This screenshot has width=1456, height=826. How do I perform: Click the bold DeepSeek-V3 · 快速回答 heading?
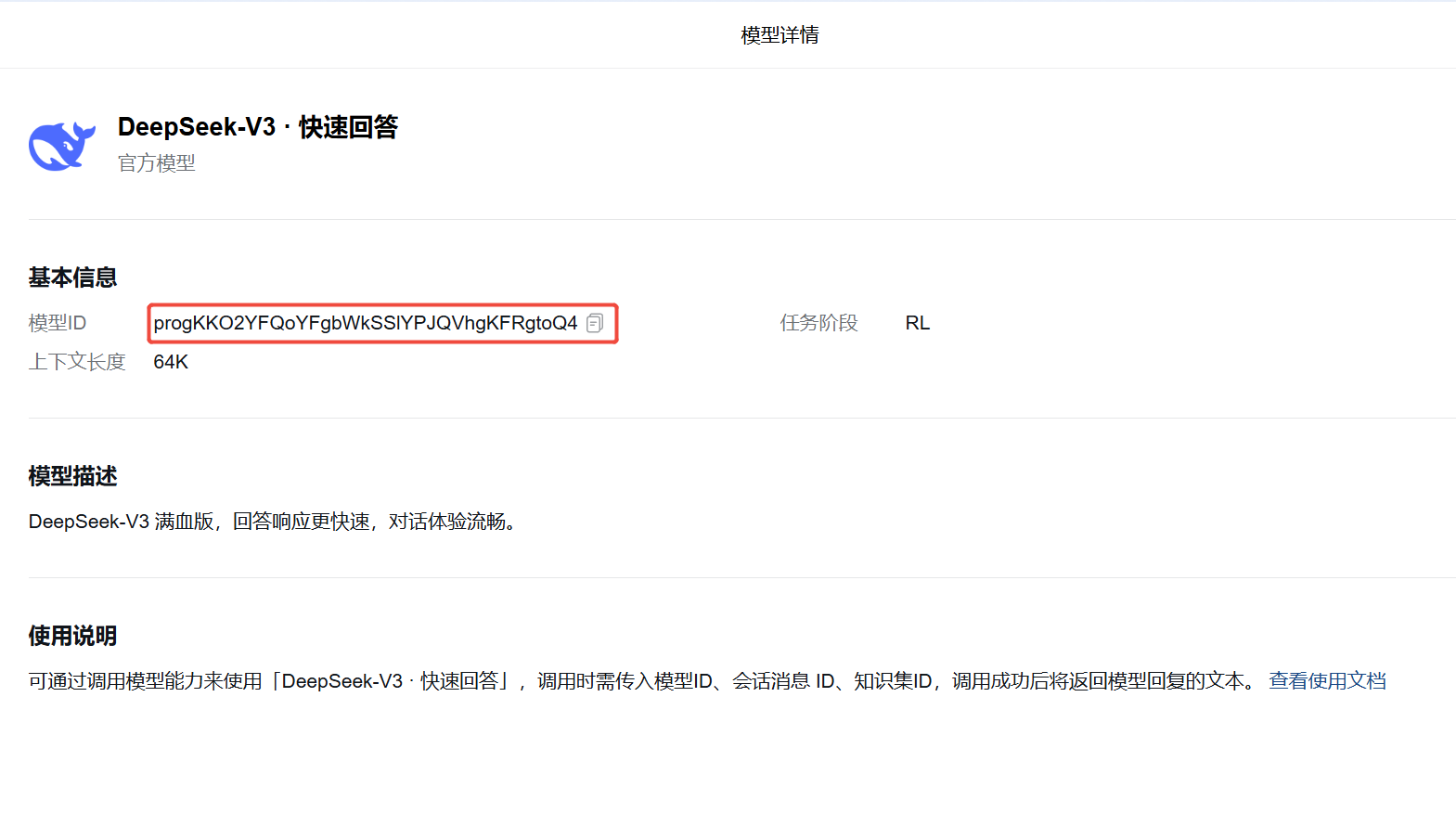click(x=257, y=127)
